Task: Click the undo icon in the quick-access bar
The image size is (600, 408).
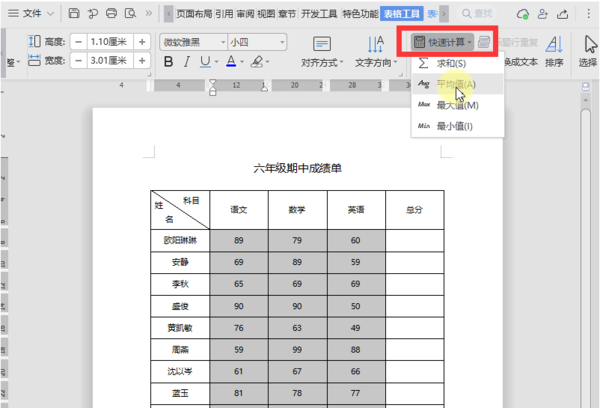Action: pos(92,13)
